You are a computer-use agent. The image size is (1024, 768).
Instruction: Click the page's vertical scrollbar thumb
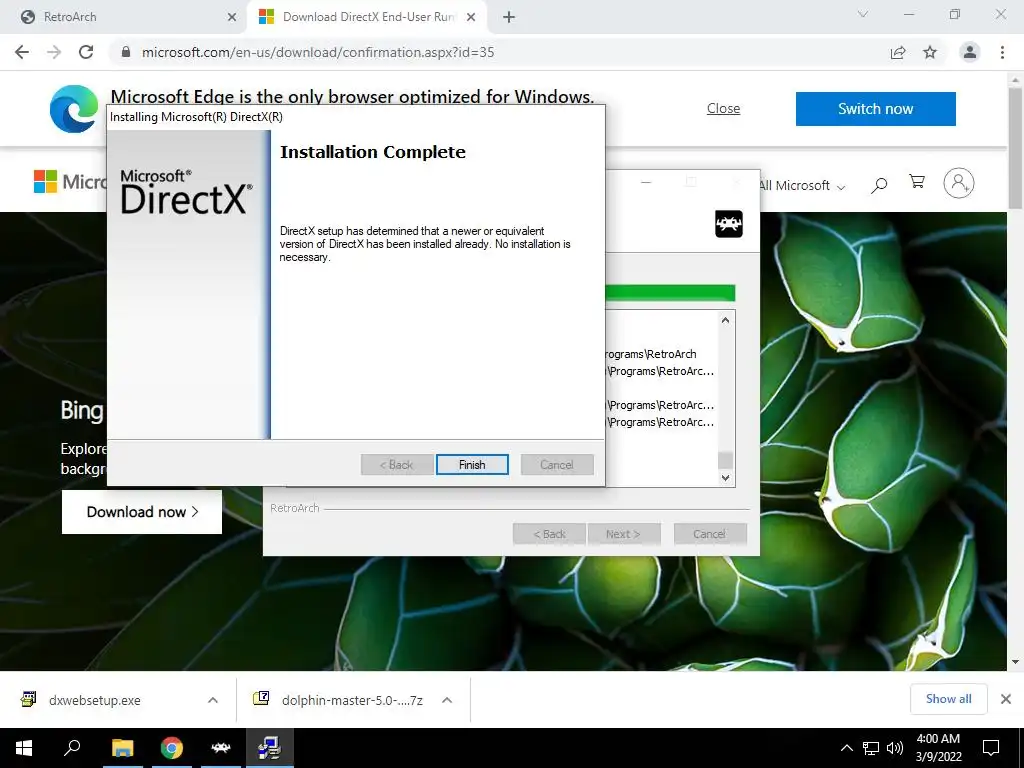(1015, 147)
